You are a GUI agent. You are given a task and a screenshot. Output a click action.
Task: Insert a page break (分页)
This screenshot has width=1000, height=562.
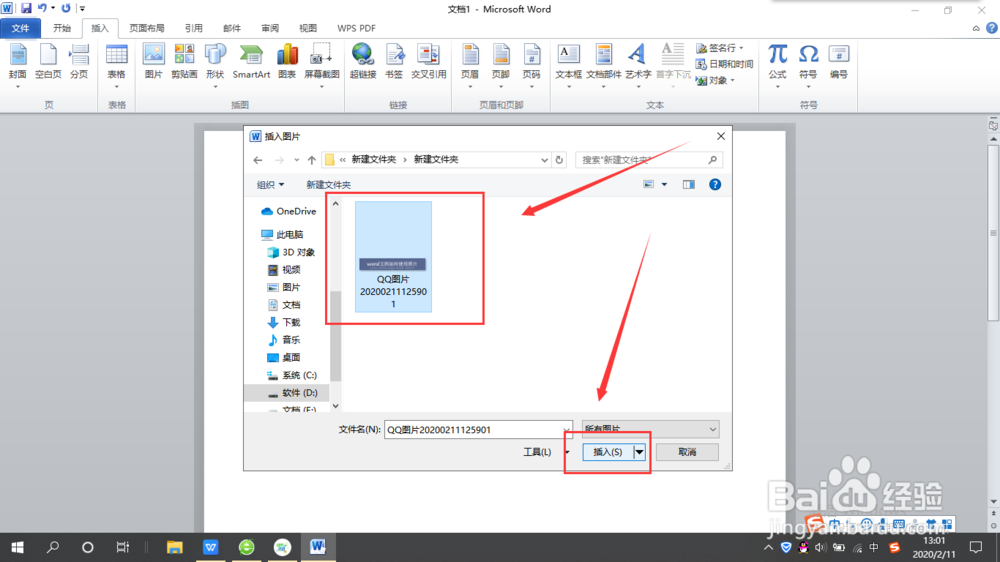pyautogui.click(x=79, y=62)
